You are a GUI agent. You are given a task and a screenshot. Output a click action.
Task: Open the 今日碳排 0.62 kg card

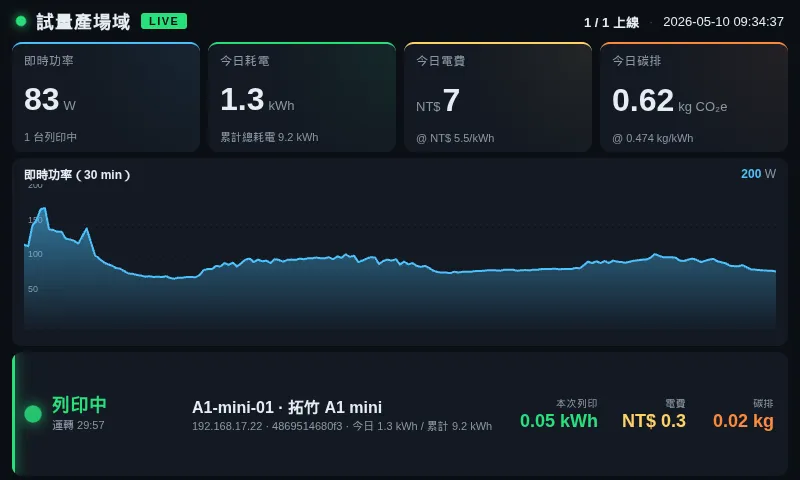694,97
